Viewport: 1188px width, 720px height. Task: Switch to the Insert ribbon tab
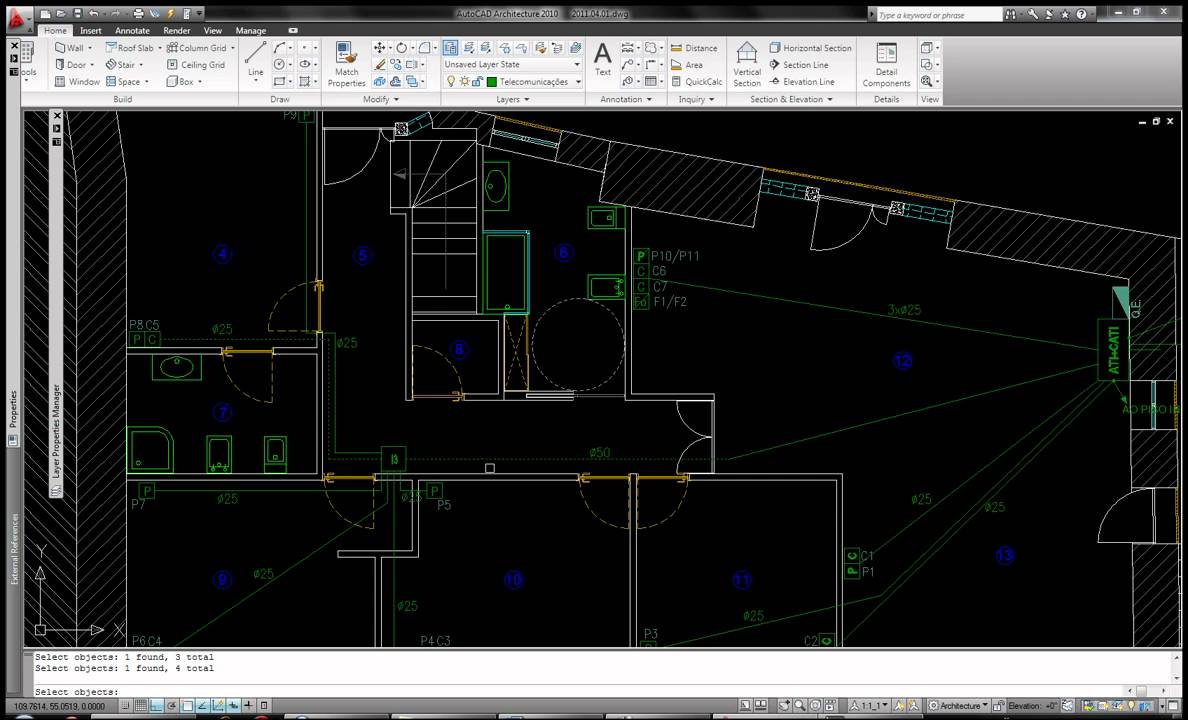91,30
